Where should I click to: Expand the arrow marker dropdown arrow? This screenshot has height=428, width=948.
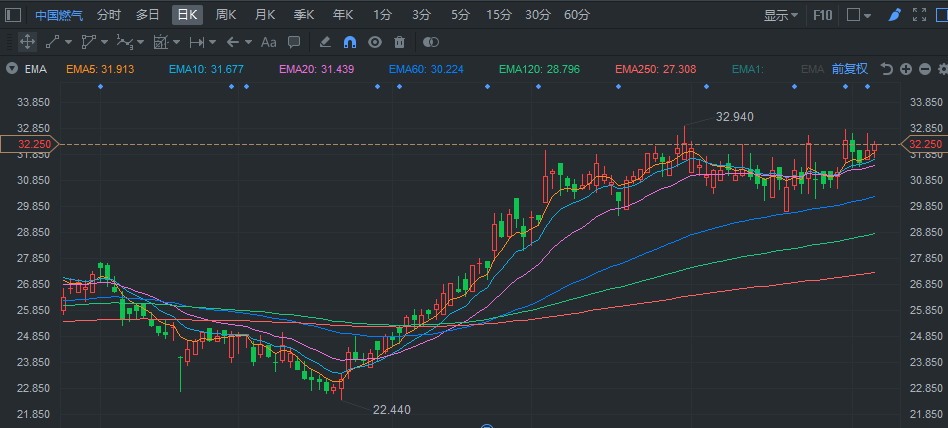pos(248,42)
